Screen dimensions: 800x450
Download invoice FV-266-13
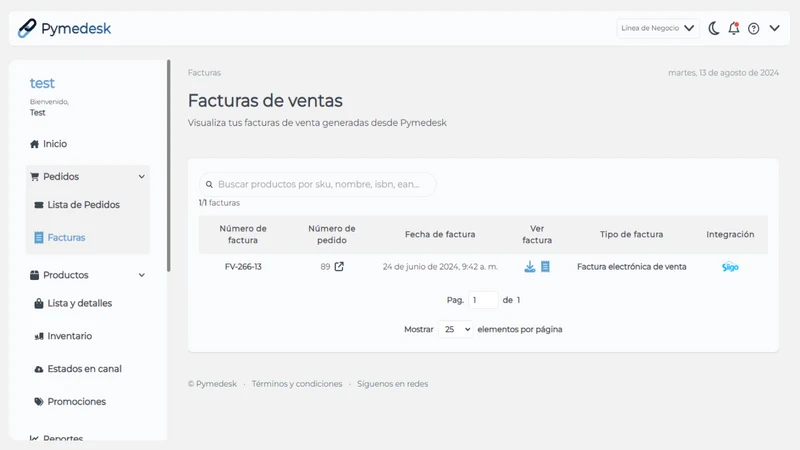coord(530,266)
